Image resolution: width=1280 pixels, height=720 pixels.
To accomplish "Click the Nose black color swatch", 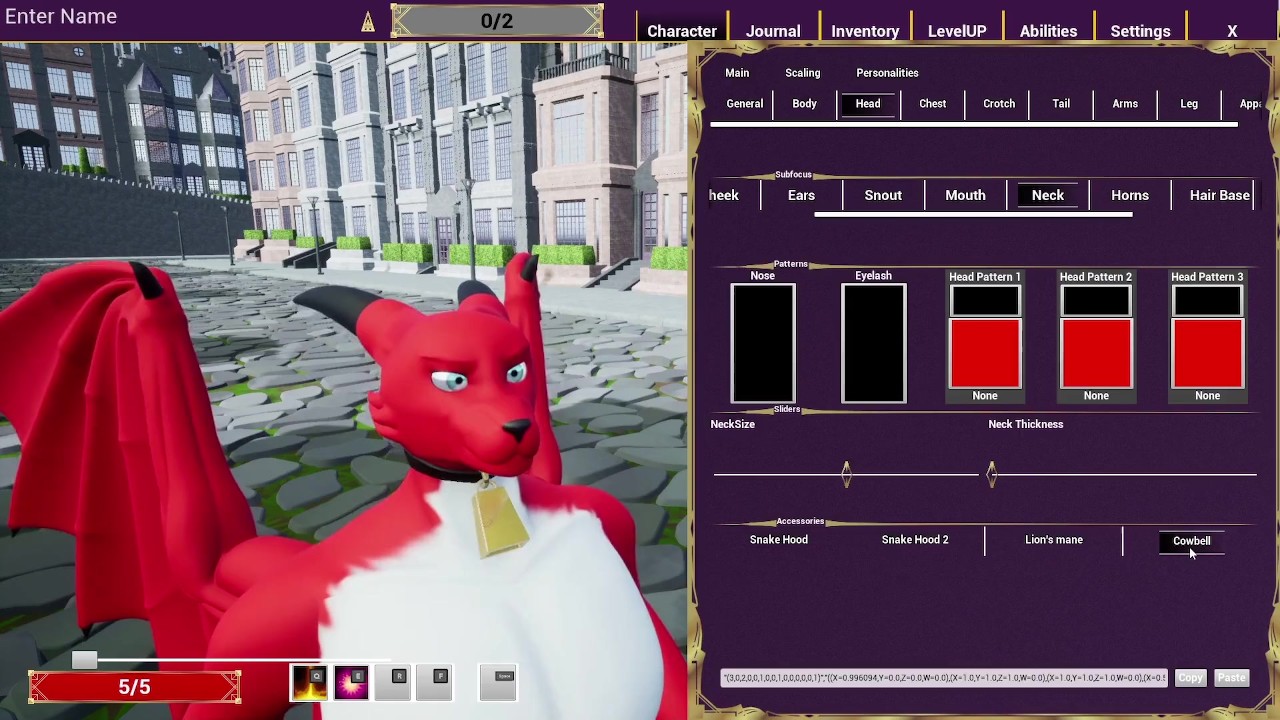I will (763, 343).
